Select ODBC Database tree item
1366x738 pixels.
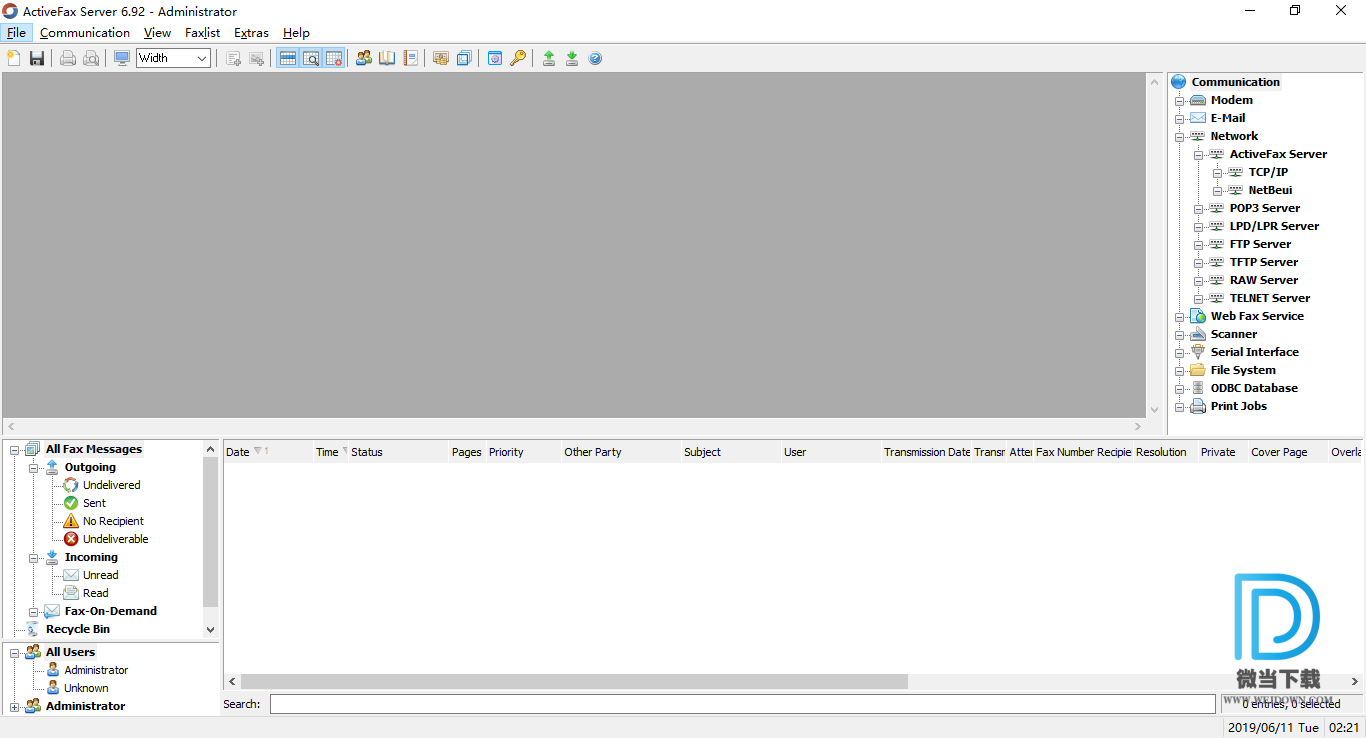[1254, 388]
